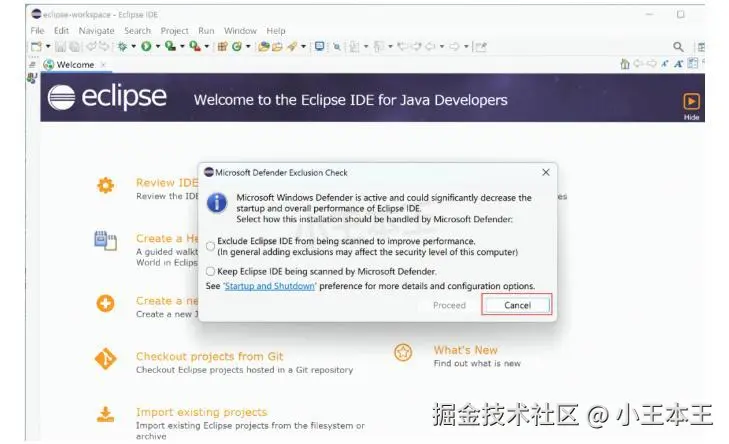Click the Open Task folder icon
Image resolution: width=729 pixels, height=444 pixels.
click(x=278, y=46)
